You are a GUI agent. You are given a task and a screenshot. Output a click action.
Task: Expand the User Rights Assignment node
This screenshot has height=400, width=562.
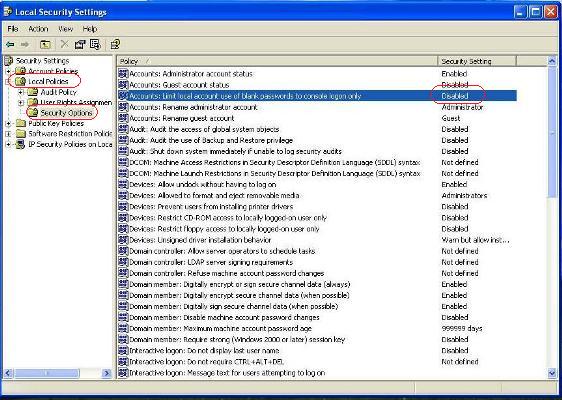(21, 103)
